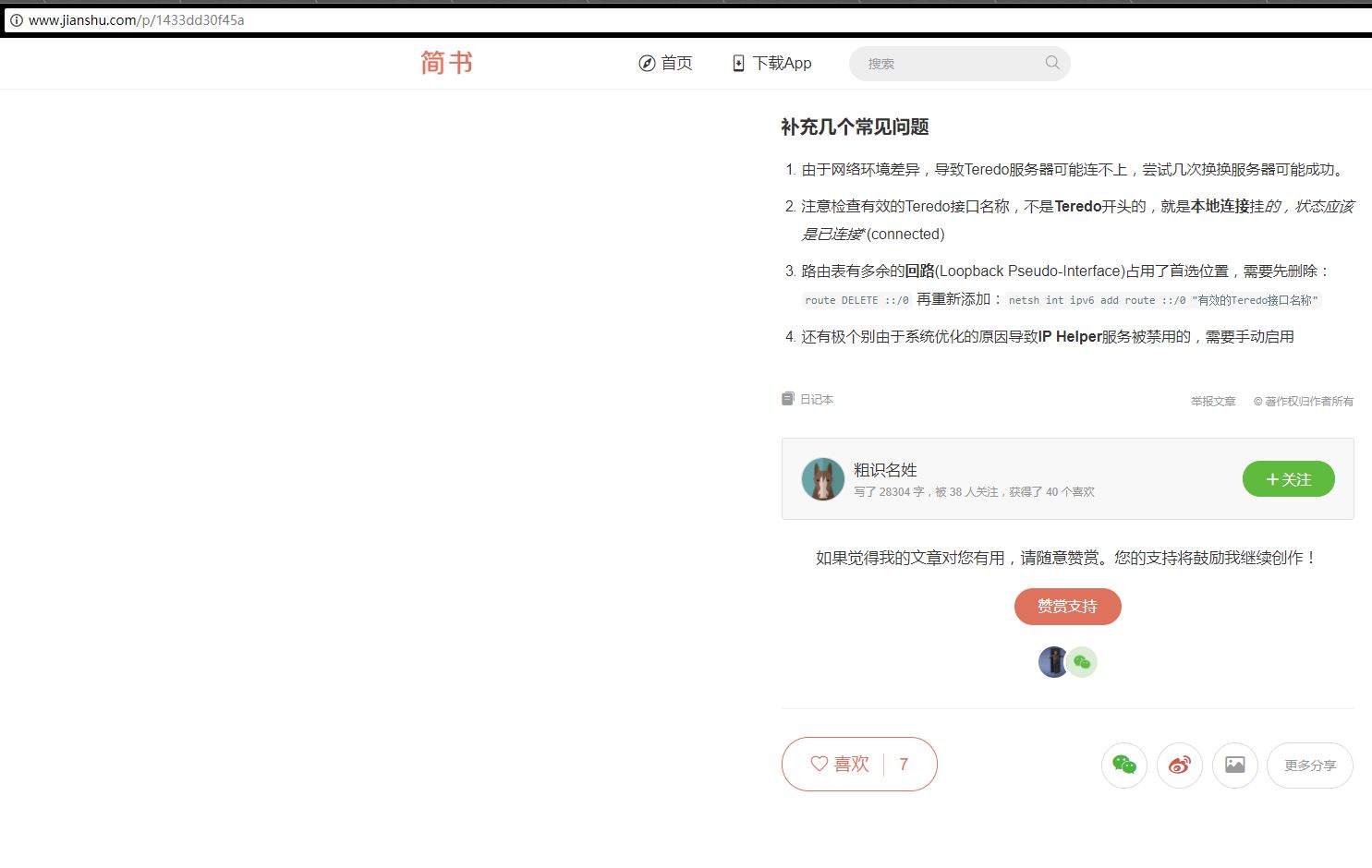Screen dimensions: 1372x868
Task: Open 更多分享 for more share options
Action: (x=1309, y=766)
